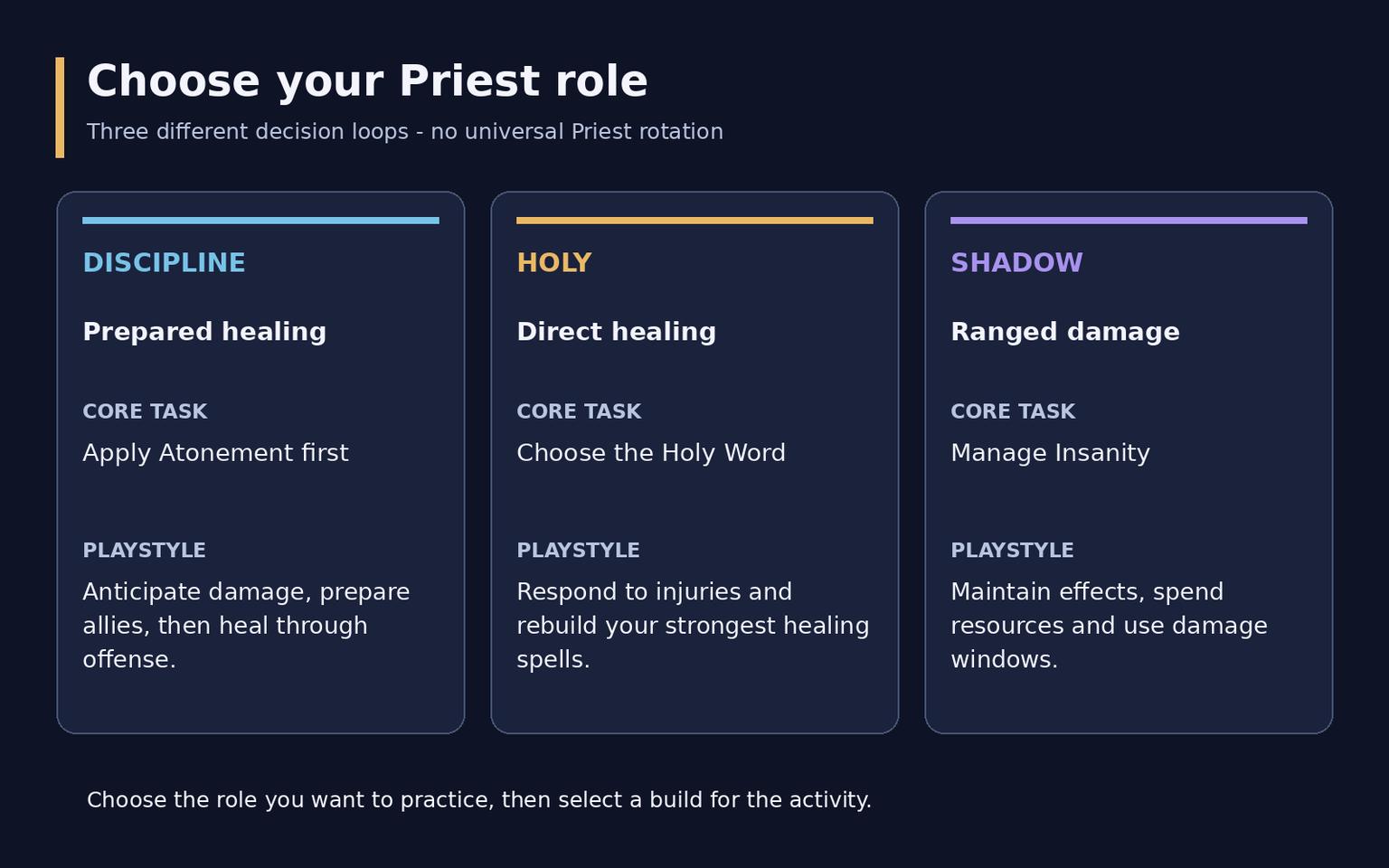
Task: Click the subtitle about three decision loops
Action: [405, 132]
